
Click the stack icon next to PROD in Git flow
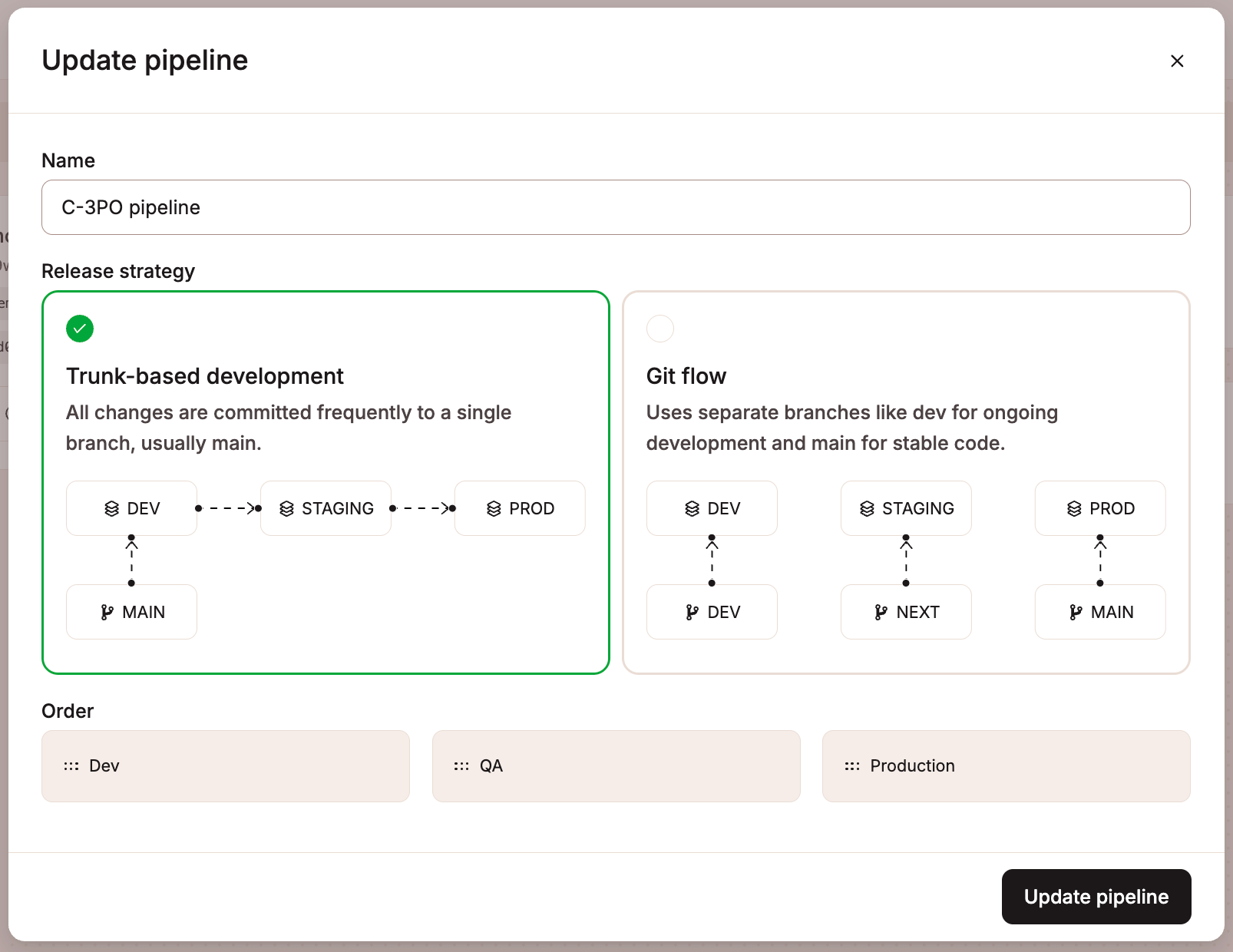[x=1073, y=508]
